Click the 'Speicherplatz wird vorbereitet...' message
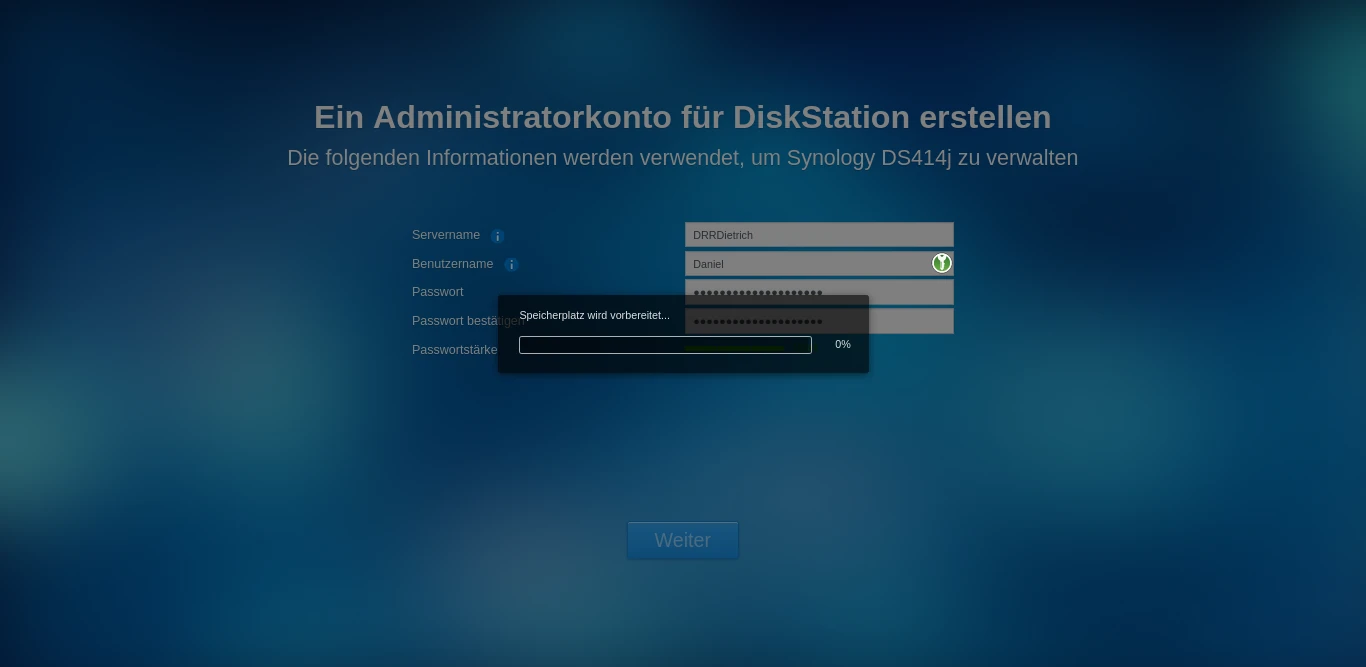The width and height of the screenshot is (1366, 667). coord(594,315)
